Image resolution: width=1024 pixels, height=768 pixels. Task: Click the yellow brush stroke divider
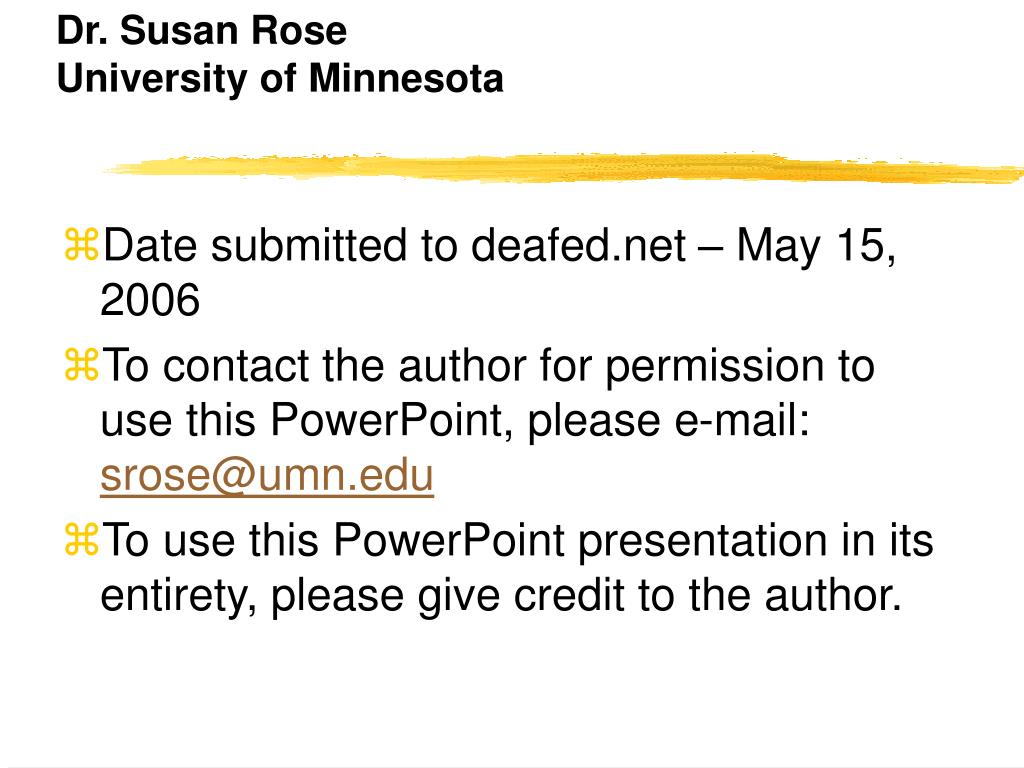pos(563,168)
